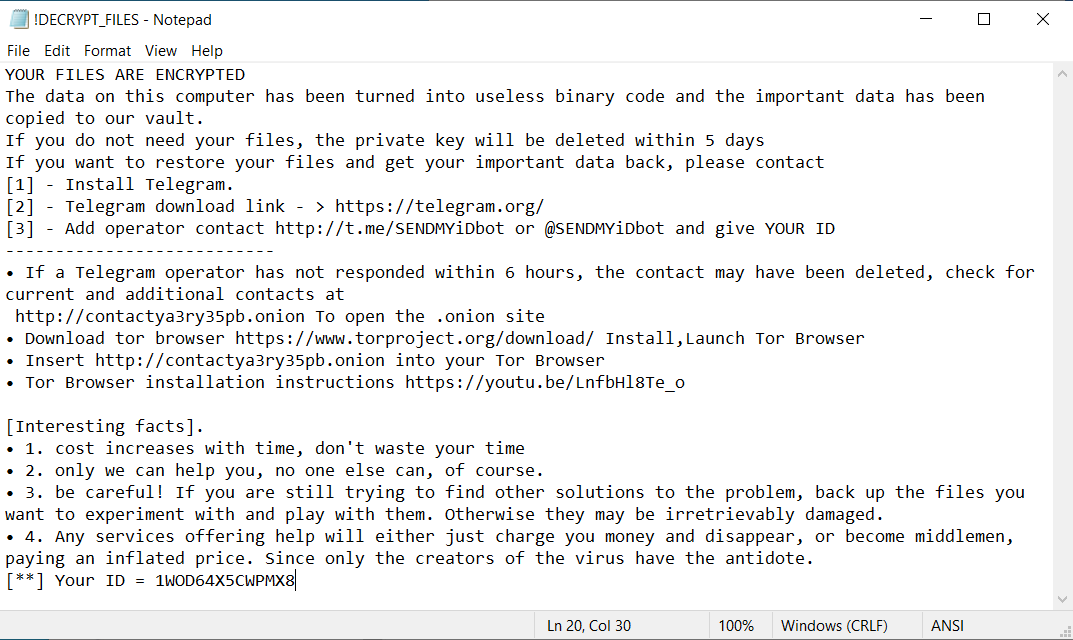Open the View menu
1073x640 pixels.
pos(160,51)
